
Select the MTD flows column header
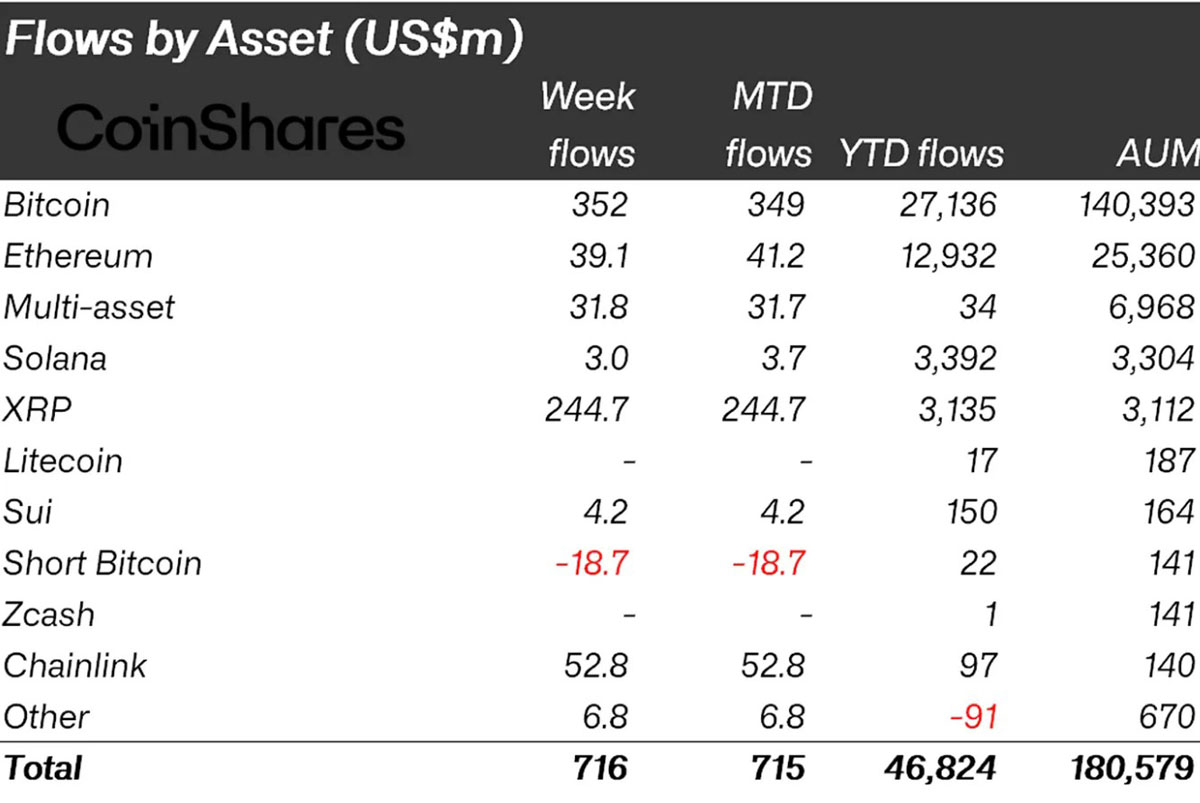(768, 125)
